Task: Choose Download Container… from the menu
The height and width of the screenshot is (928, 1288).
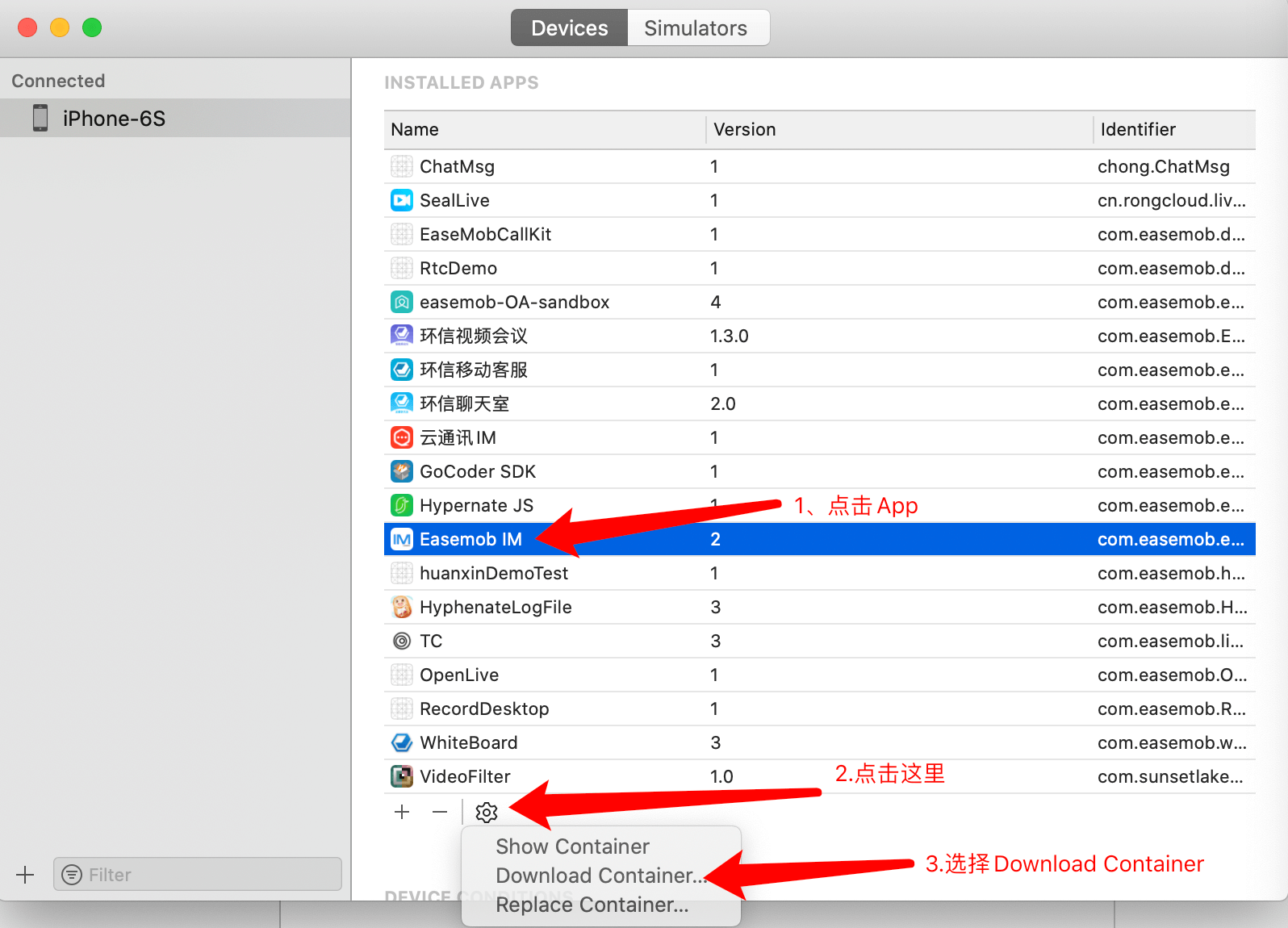Action: click(599, 876)
